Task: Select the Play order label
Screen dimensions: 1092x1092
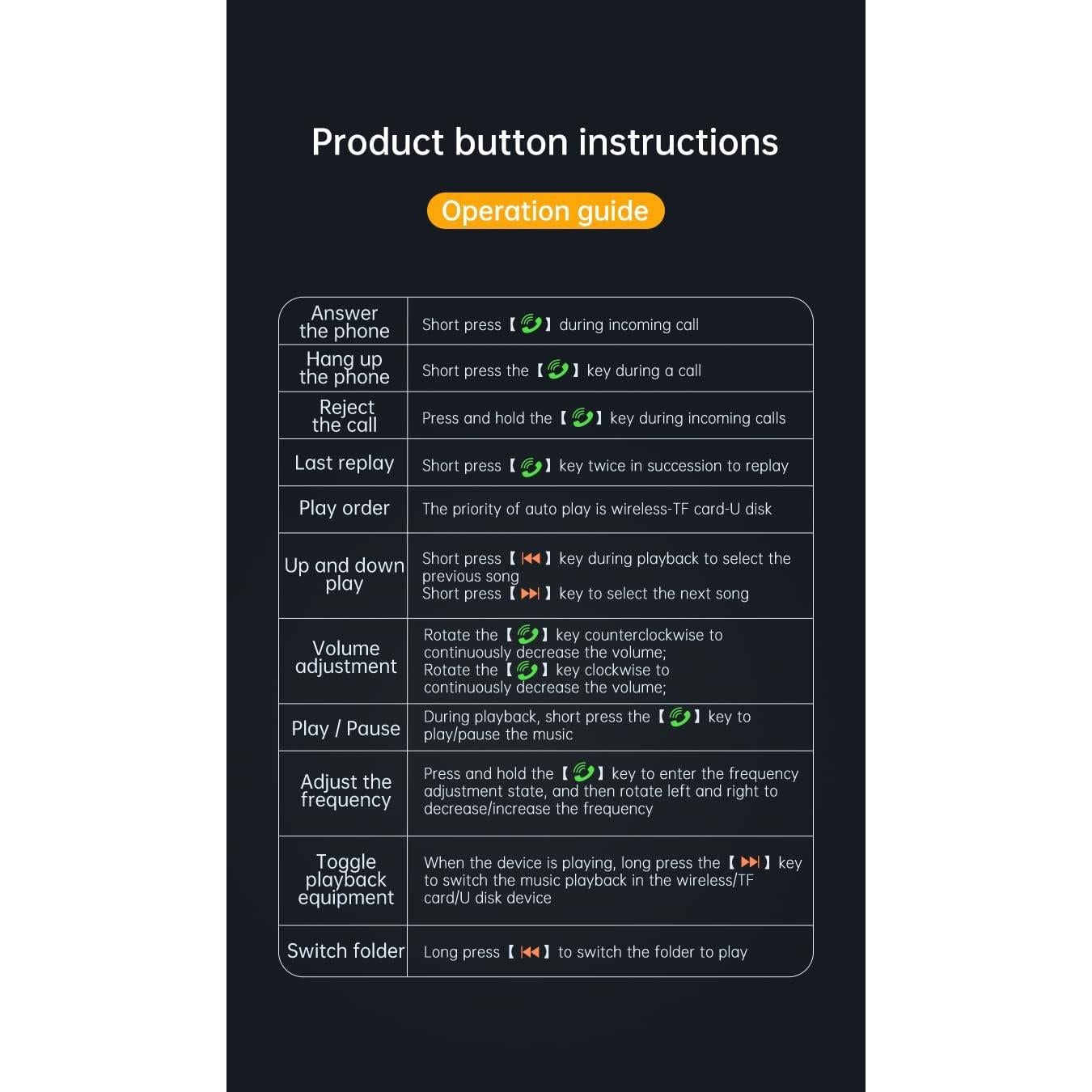Action: (x=344, y=508)
